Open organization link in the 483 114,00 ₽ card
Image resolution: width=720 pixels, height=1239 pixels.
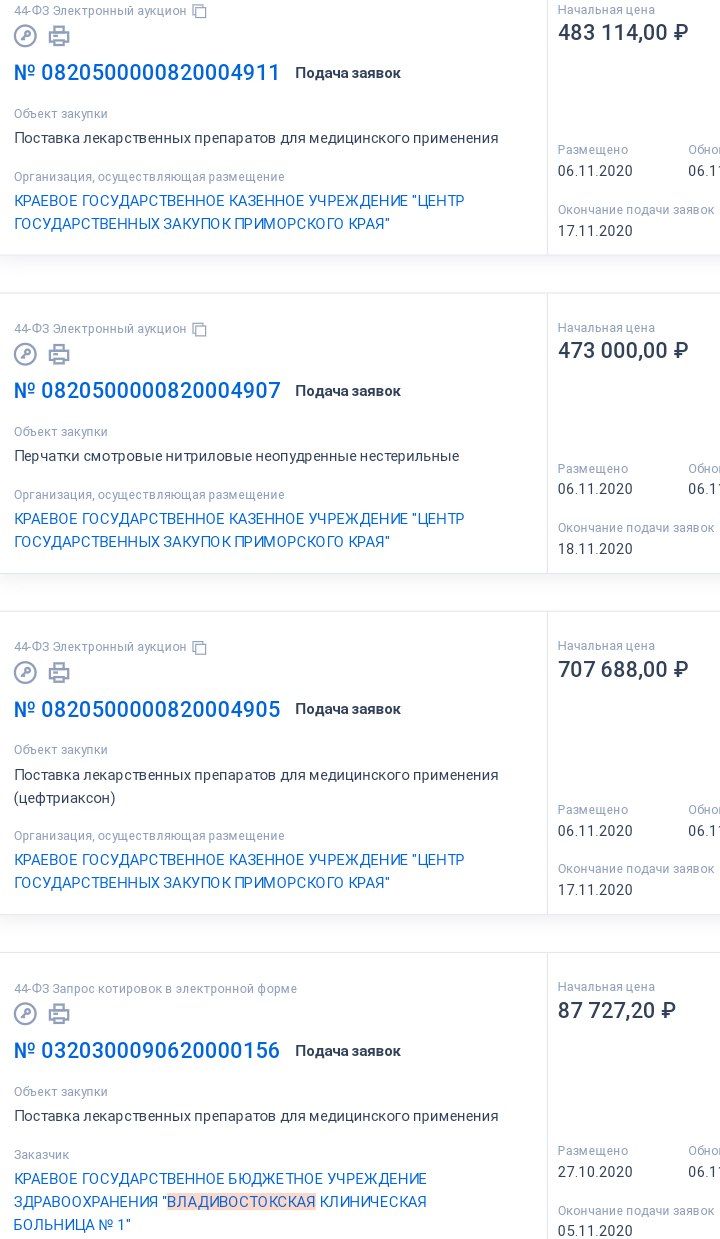coord(239,212)
